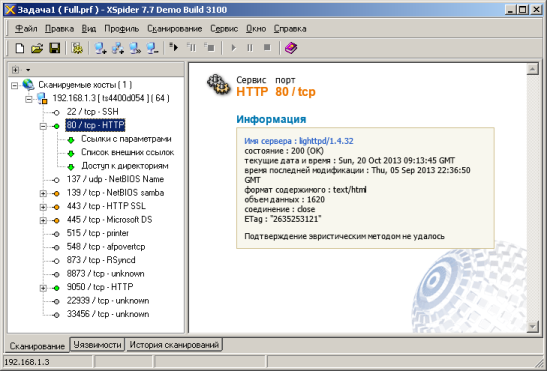Follow the Имя сервера : lighttpd/1.4.32 link
Viewport: 547px width, 371px height.
coord(299,141)
